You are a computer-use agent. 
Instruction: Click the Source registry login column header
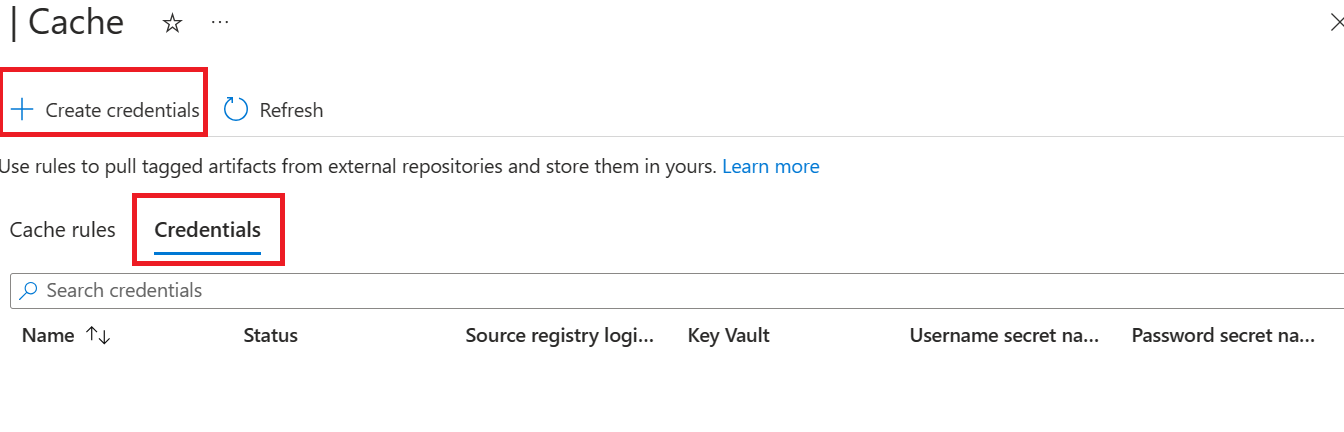(559, 336)
